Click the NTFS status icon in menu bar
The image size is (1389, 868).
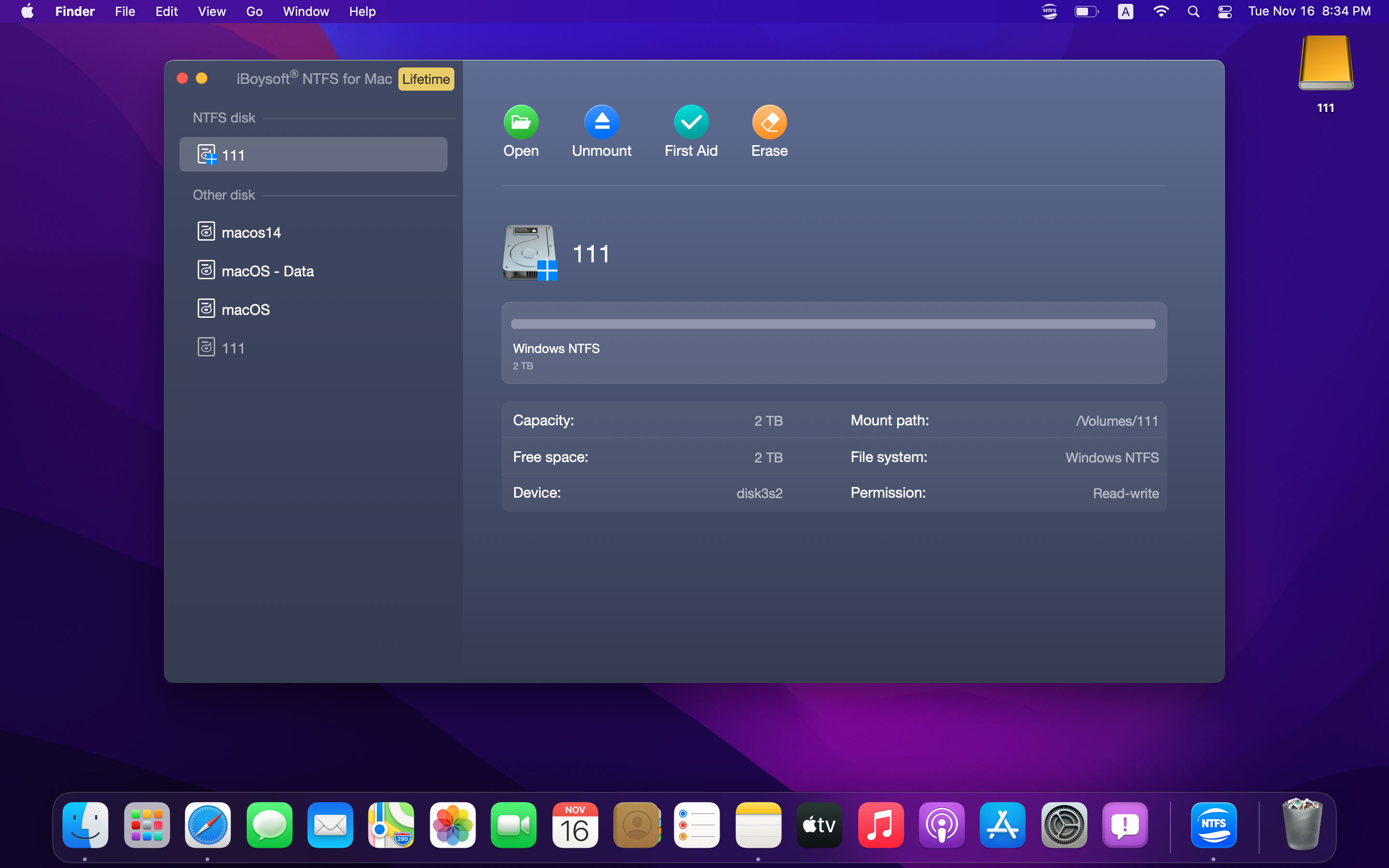(x=1049, y=11)
